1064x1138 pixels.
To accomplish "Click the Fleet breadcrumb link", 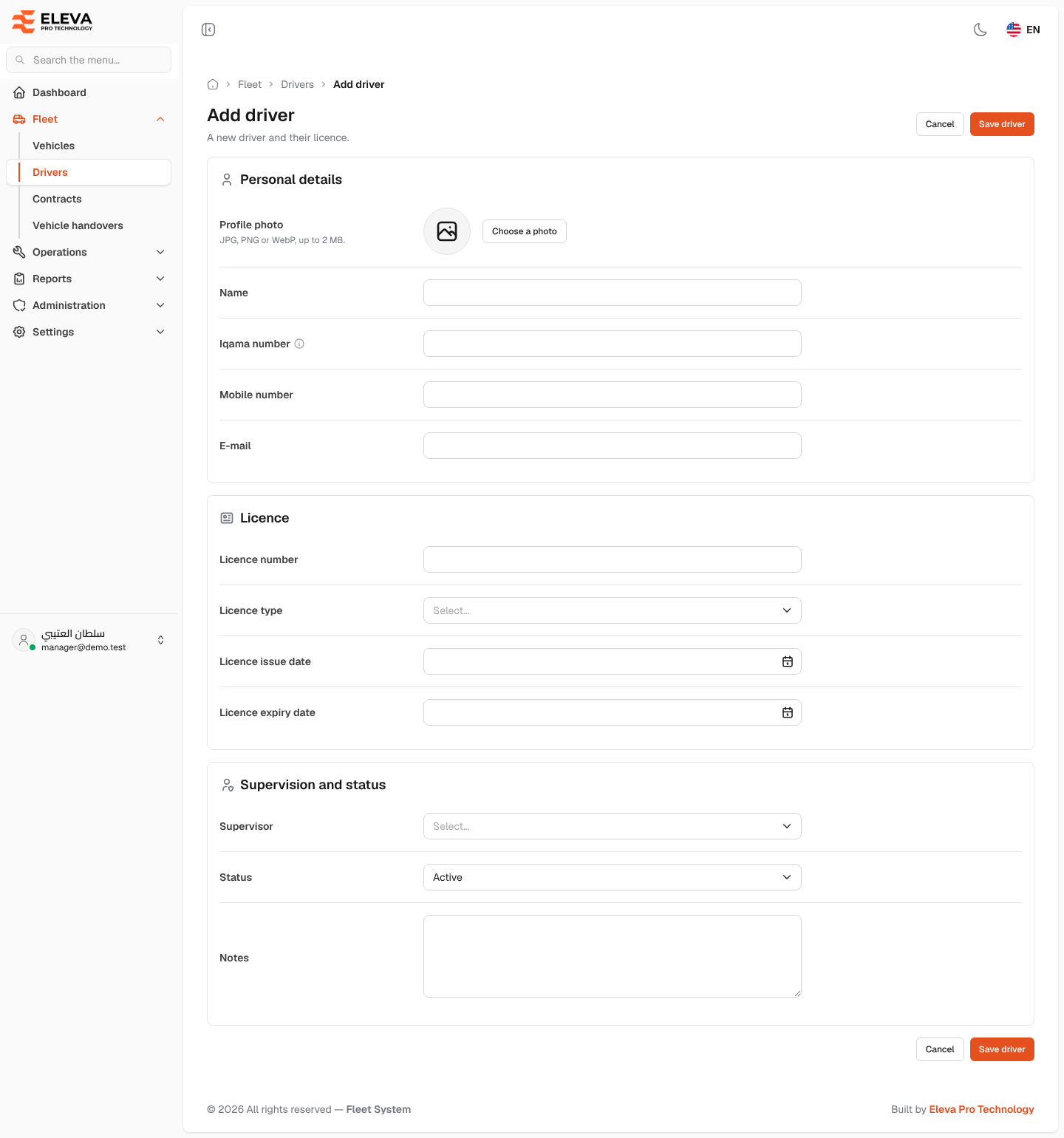I will pos(250,84).
